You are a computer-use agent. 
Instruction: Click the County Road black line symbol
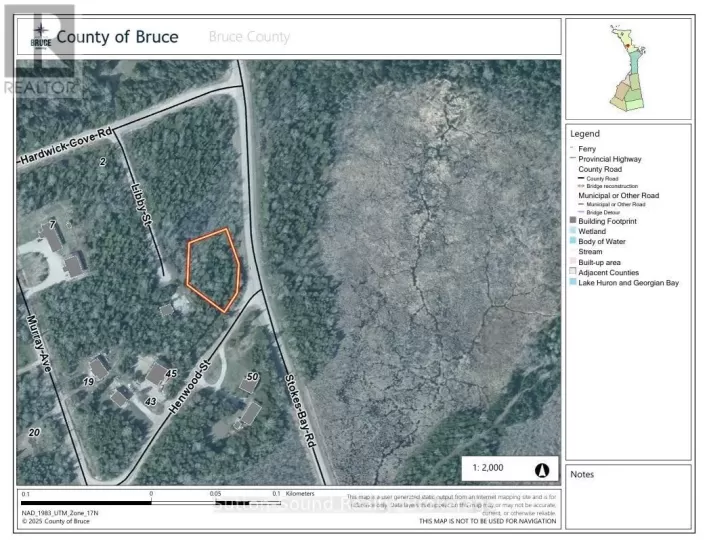tap(580, 178)
